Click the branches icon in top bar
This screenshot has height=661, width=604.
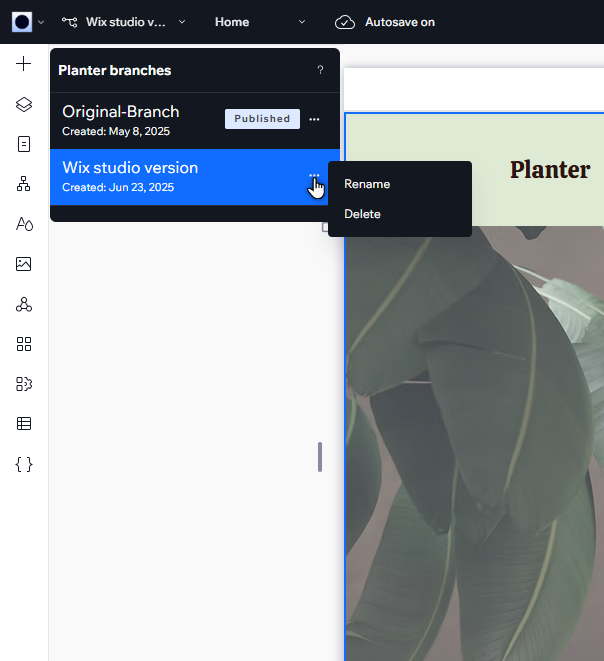pos(70,22)
